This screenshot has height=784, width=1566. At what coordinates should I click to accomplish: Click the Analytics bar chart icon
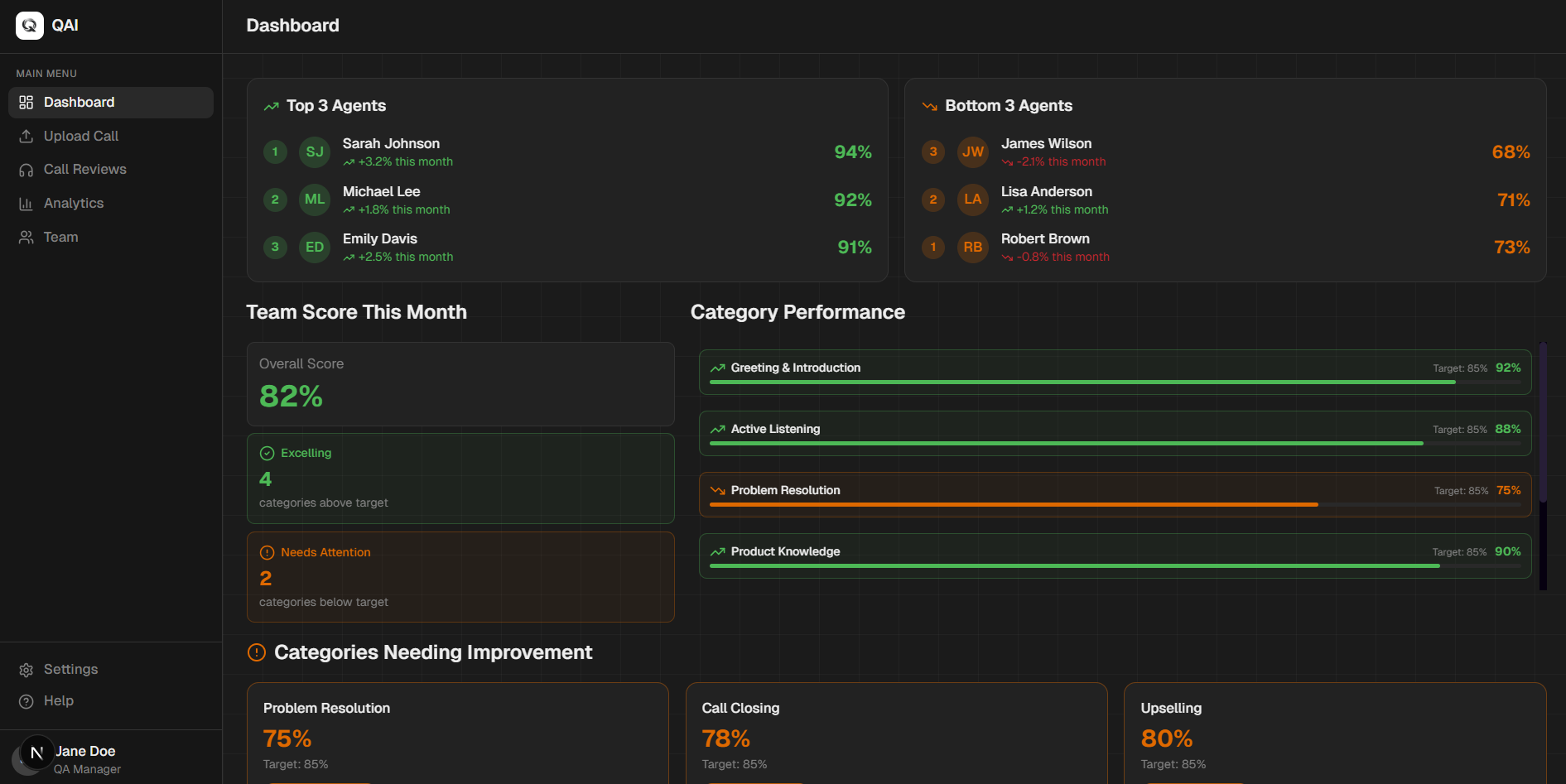click(27, 204)
